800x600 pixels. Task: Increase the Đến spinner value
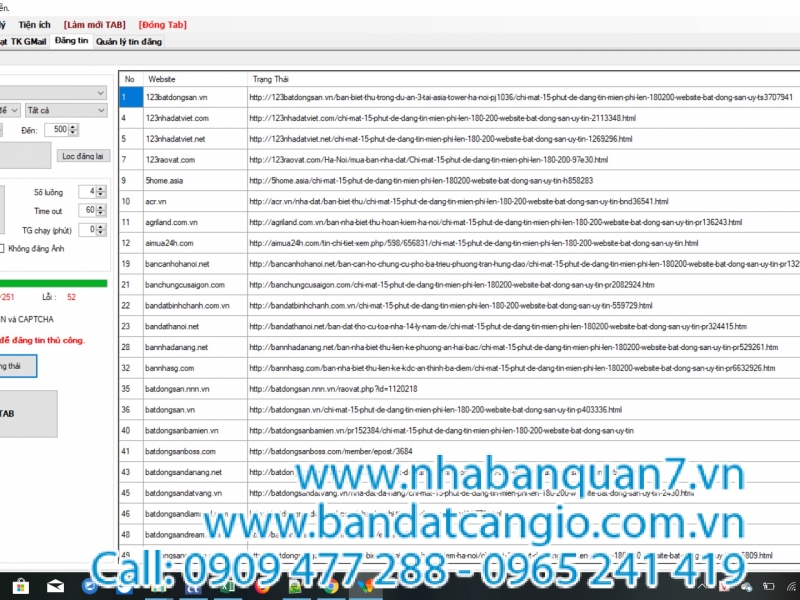click(72, 127)
